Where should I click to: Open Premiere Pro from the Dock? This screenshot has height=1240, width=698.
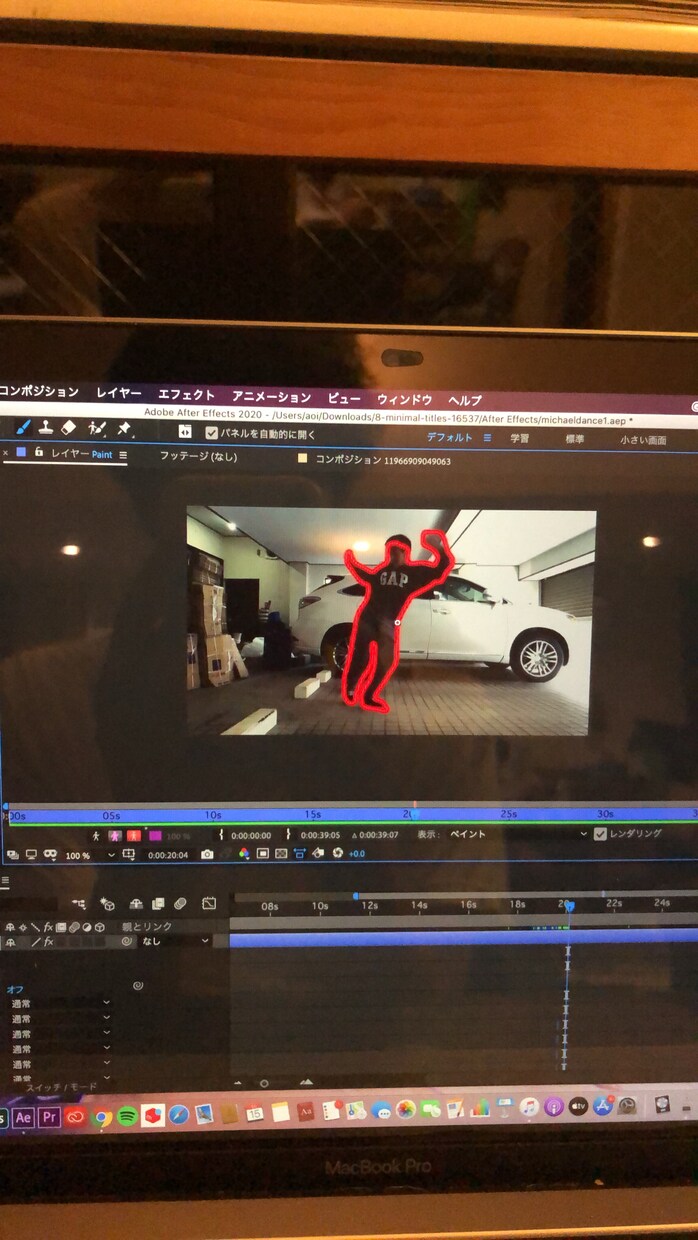49,1117
